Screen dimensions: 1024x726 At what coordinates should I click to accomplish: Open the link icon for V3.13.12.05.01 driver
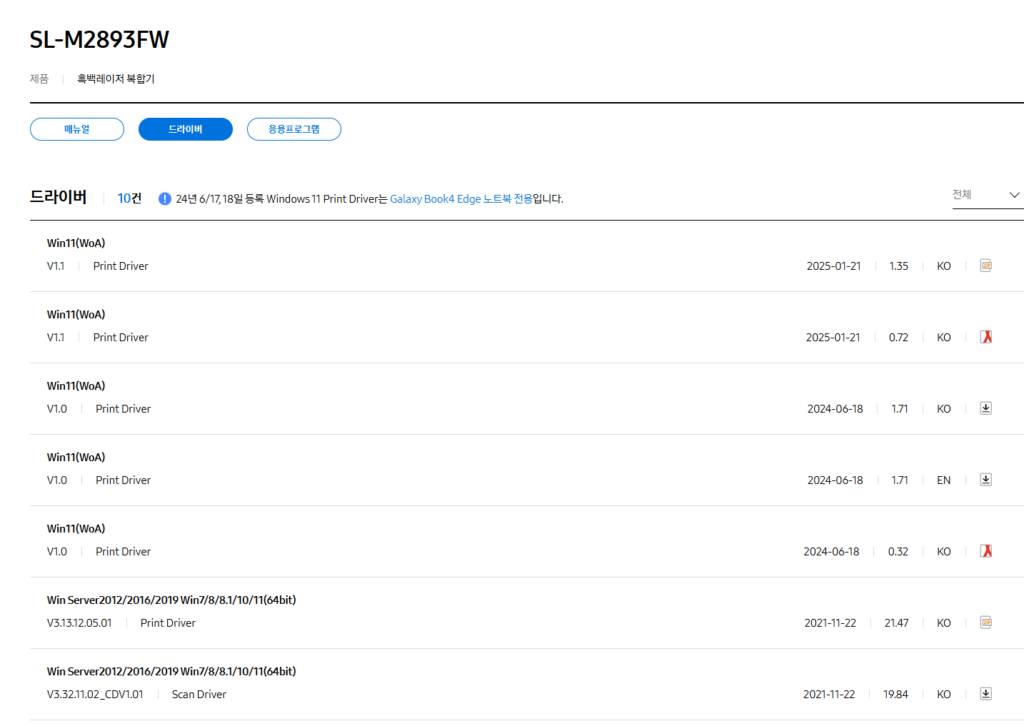pyautogui.click(x=985, y=622)
